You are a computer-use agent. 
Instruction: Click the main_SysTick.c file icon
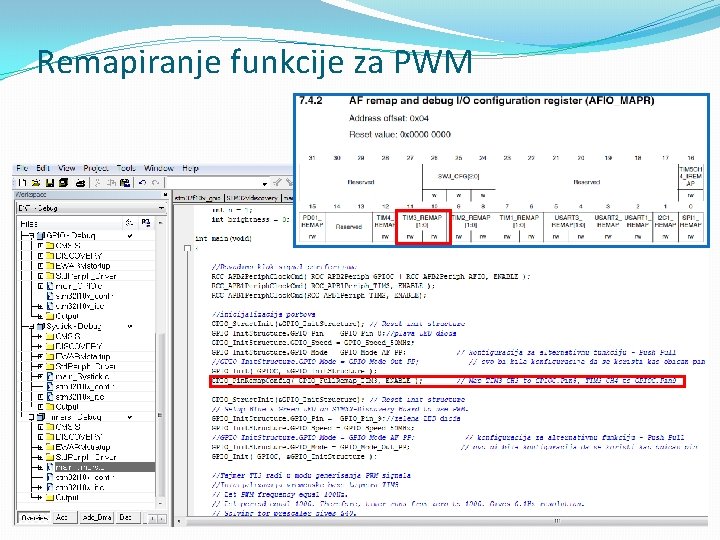50,377
